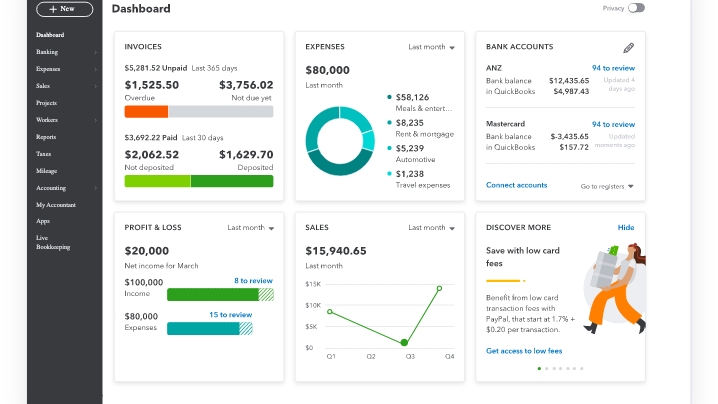Click the + New button

pyautogui.click(x=64, y=9)
